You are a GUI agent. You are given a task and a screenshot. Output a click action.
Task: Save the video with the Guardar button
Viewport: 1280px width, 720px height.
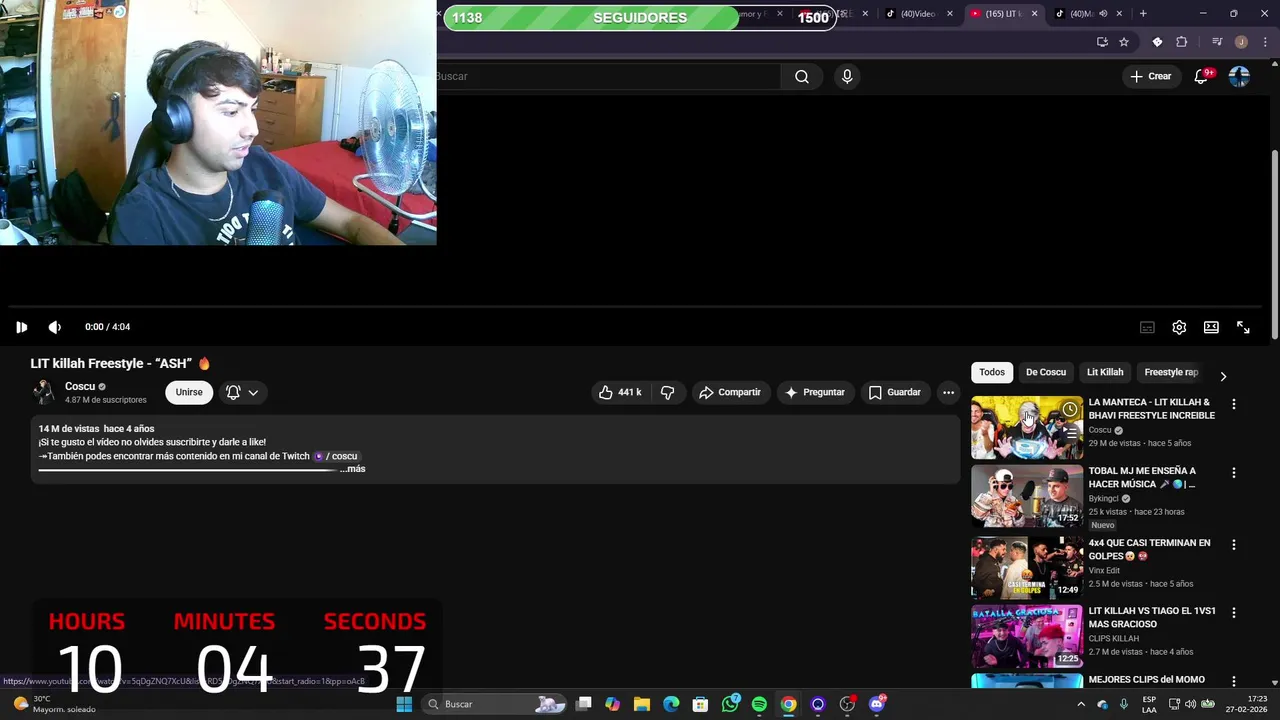[894, 392]
